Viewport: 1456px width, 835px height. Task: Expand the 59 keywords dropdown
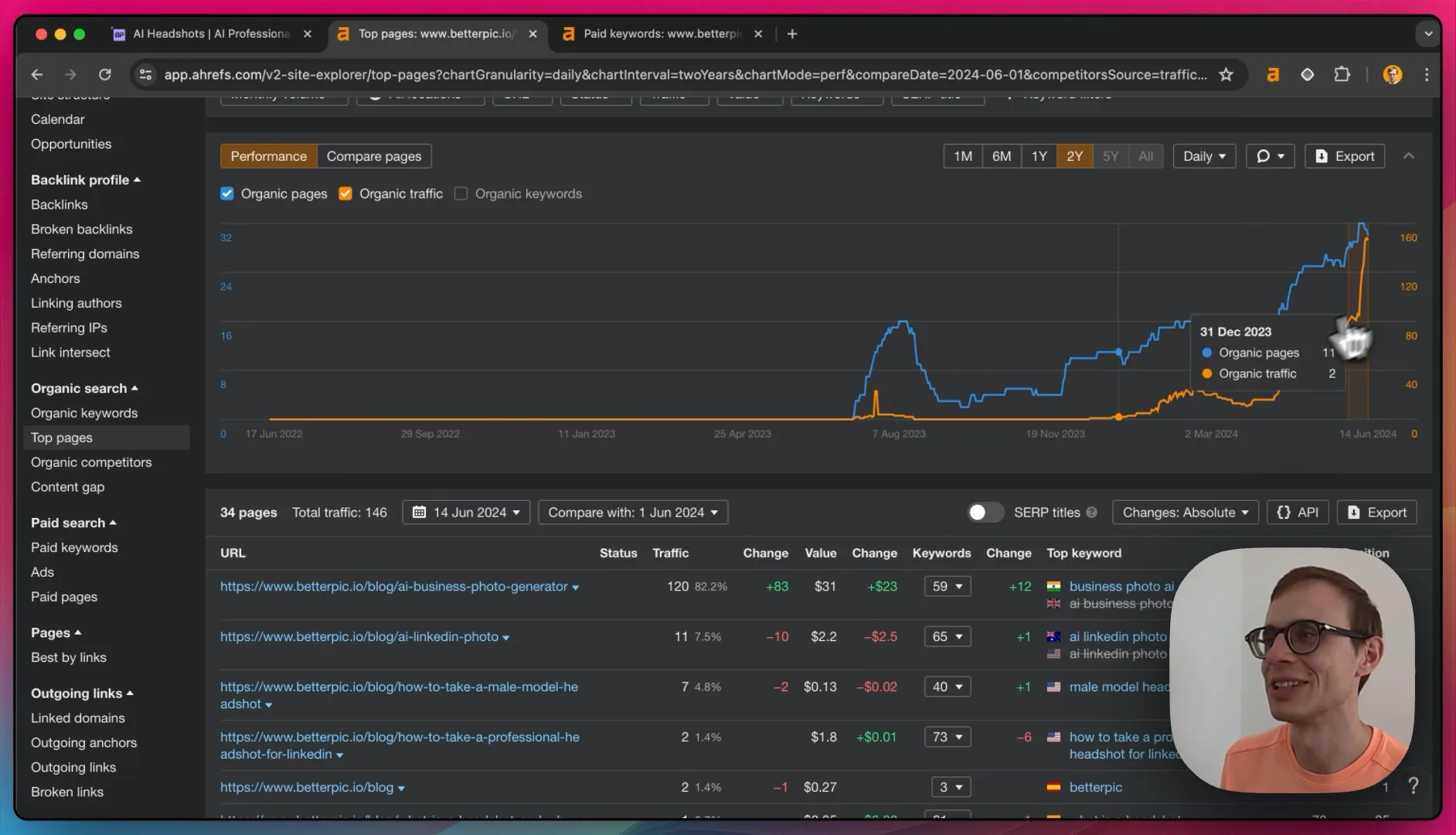tap(947, 587)
